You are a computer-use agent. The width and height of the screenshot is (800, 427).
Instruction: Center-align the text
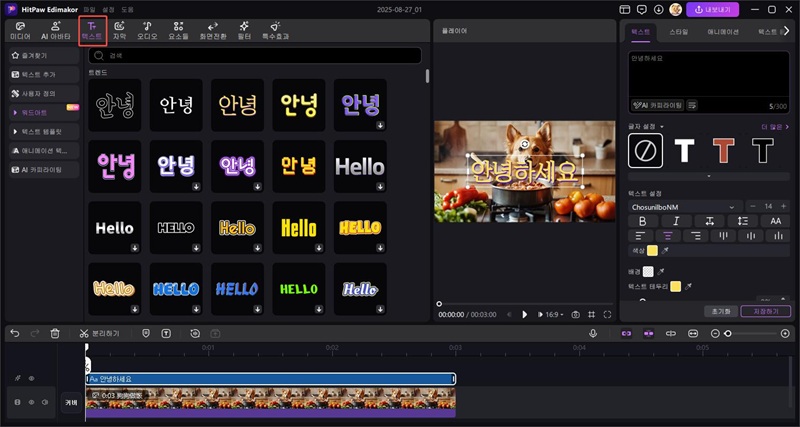[667, 236]
